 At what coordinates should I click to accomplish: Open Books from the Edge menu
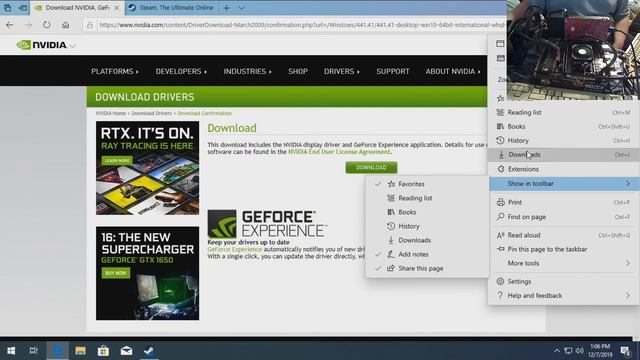564,127
